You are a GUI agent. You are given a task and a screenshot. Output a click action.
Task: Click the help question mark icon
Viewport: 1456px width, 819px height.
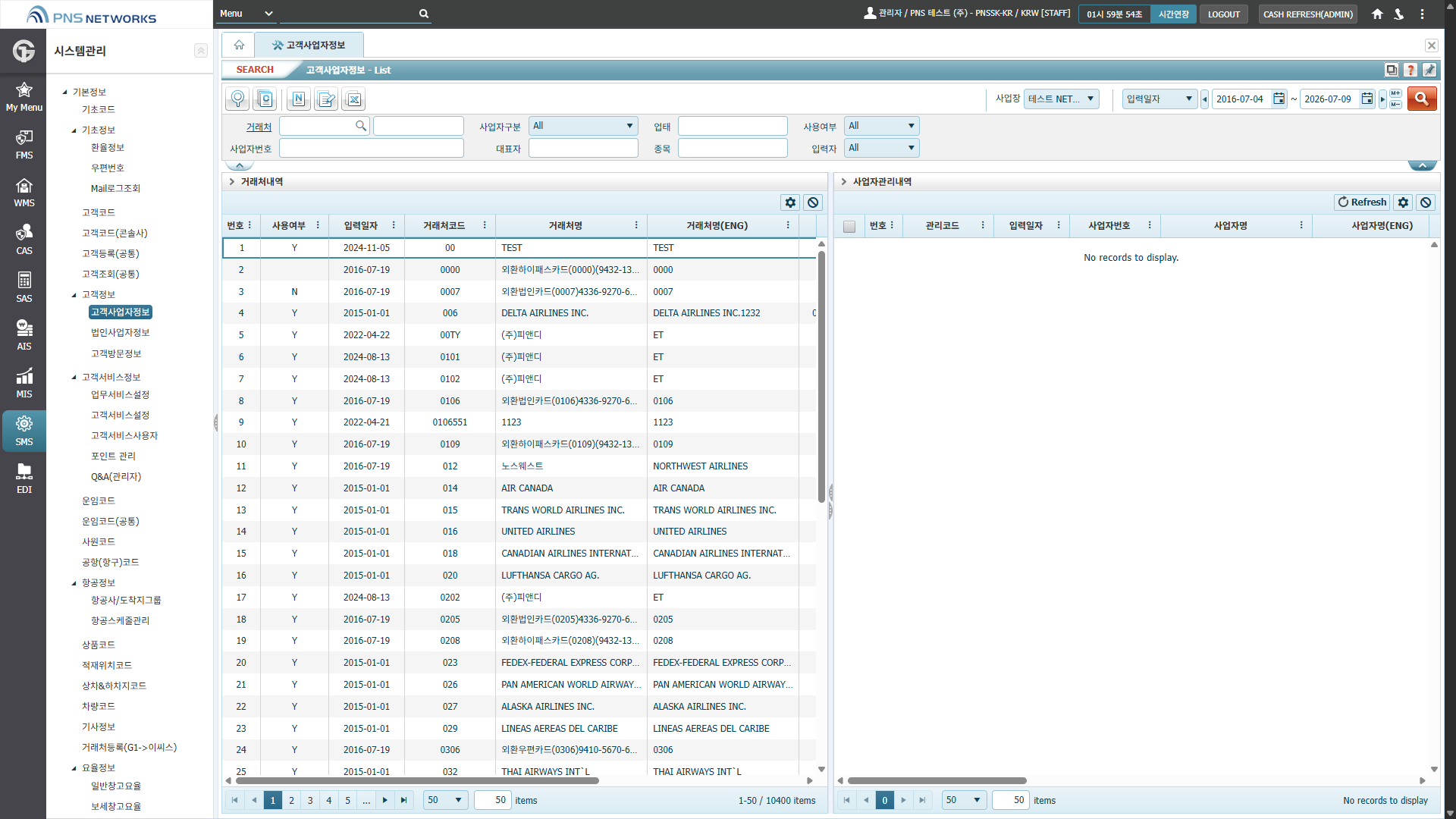pos(1410,70)
